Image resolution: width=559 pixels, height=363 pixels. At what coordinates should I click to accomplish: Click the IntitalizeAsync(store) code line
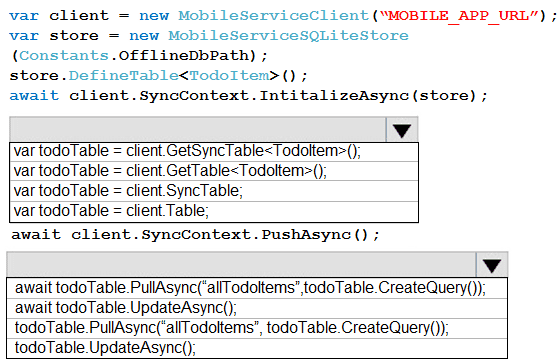click(x=248, y=96)
